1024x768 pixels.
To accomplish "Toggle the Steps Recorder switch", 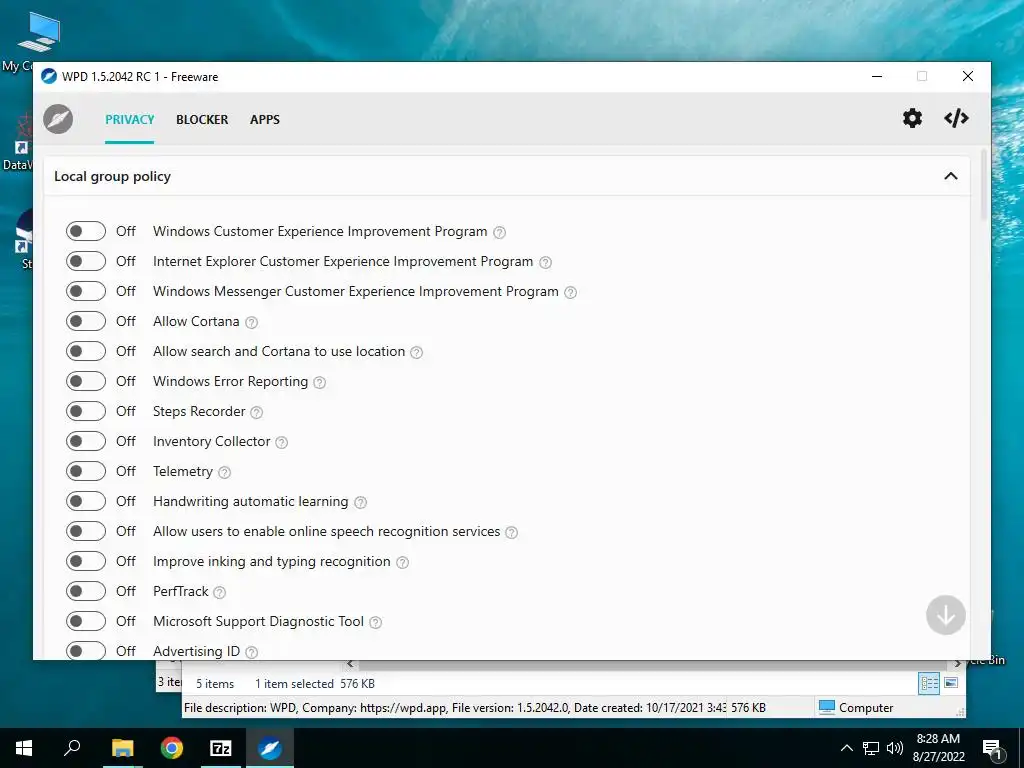I will [86, 411].
